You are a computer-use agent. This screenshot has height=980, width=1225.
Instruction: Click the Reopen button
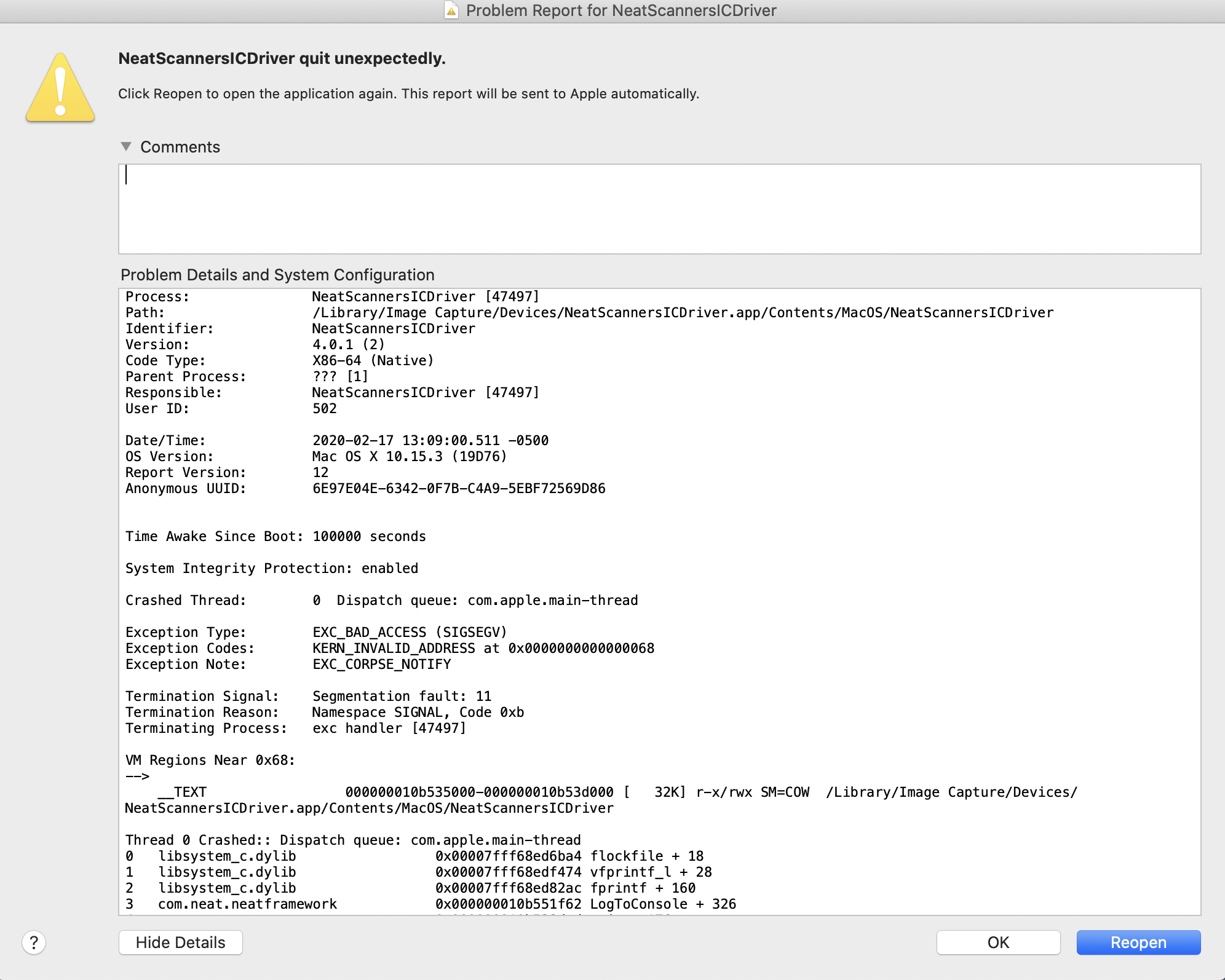1138,942
